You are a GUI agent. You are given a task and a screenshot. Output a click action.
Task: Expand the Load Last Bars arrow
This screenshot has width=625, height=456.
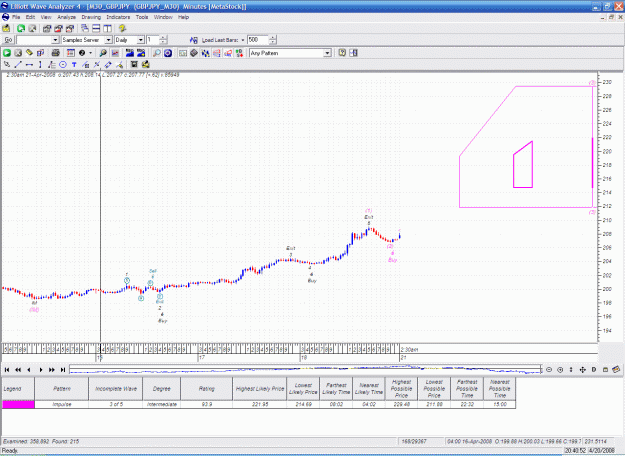point(243,40)
